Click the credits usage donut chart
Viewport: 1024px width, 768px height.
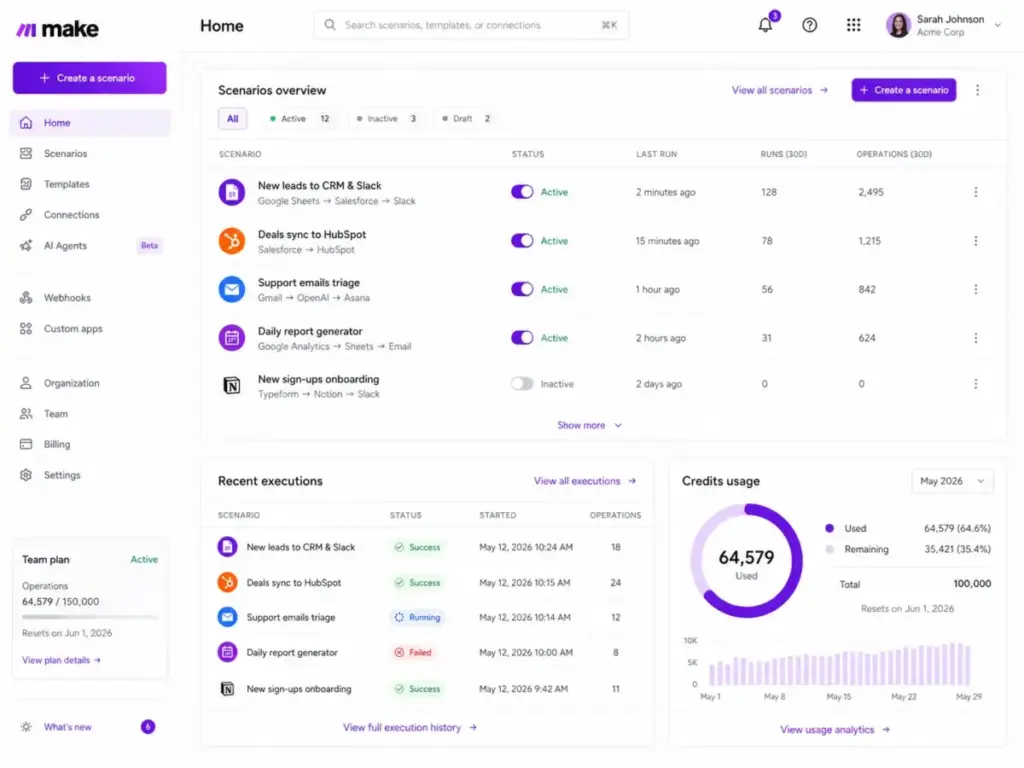[x=746, y=561]
